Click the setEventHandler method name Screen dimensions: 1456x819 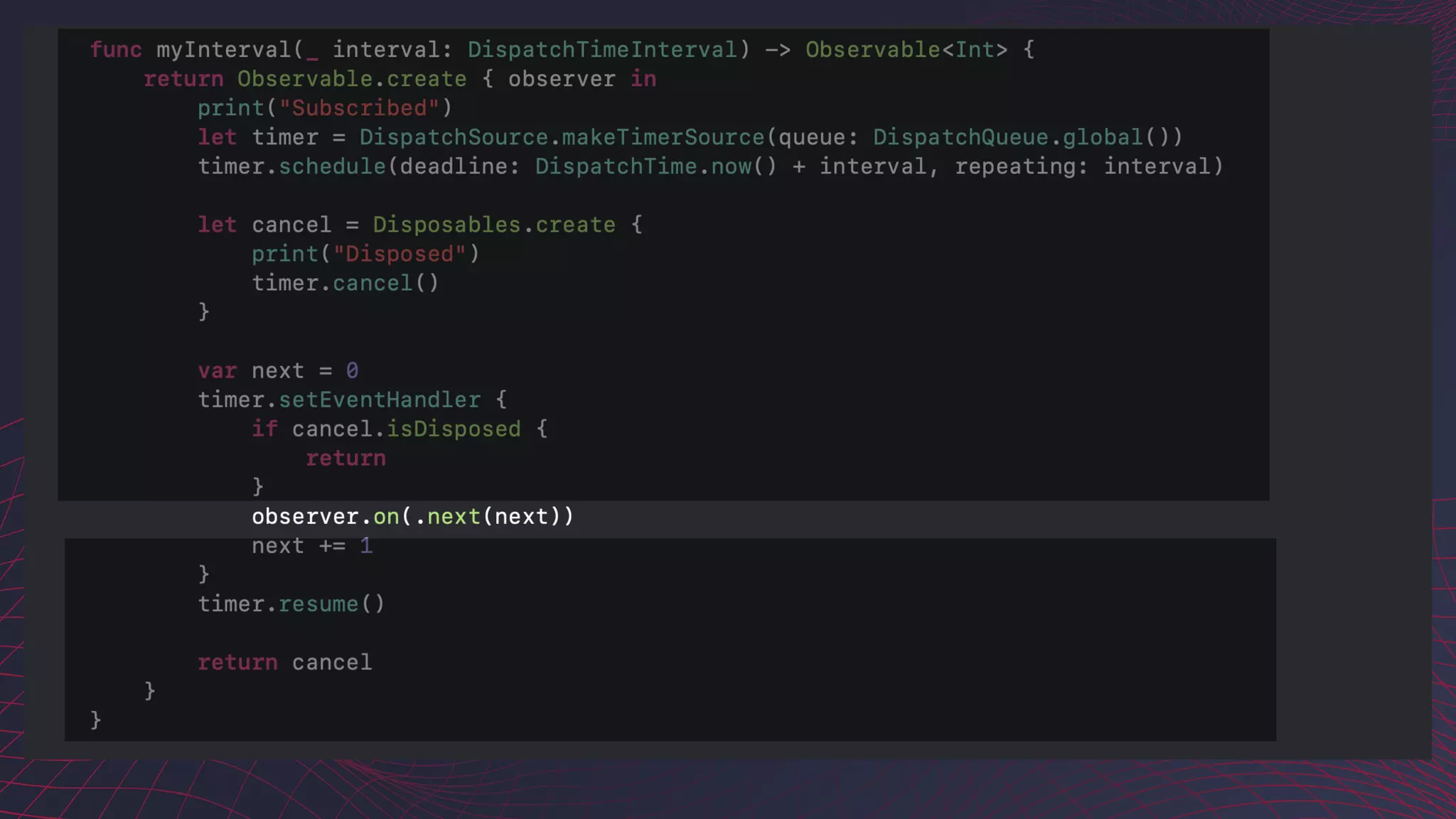coord(379,400)
